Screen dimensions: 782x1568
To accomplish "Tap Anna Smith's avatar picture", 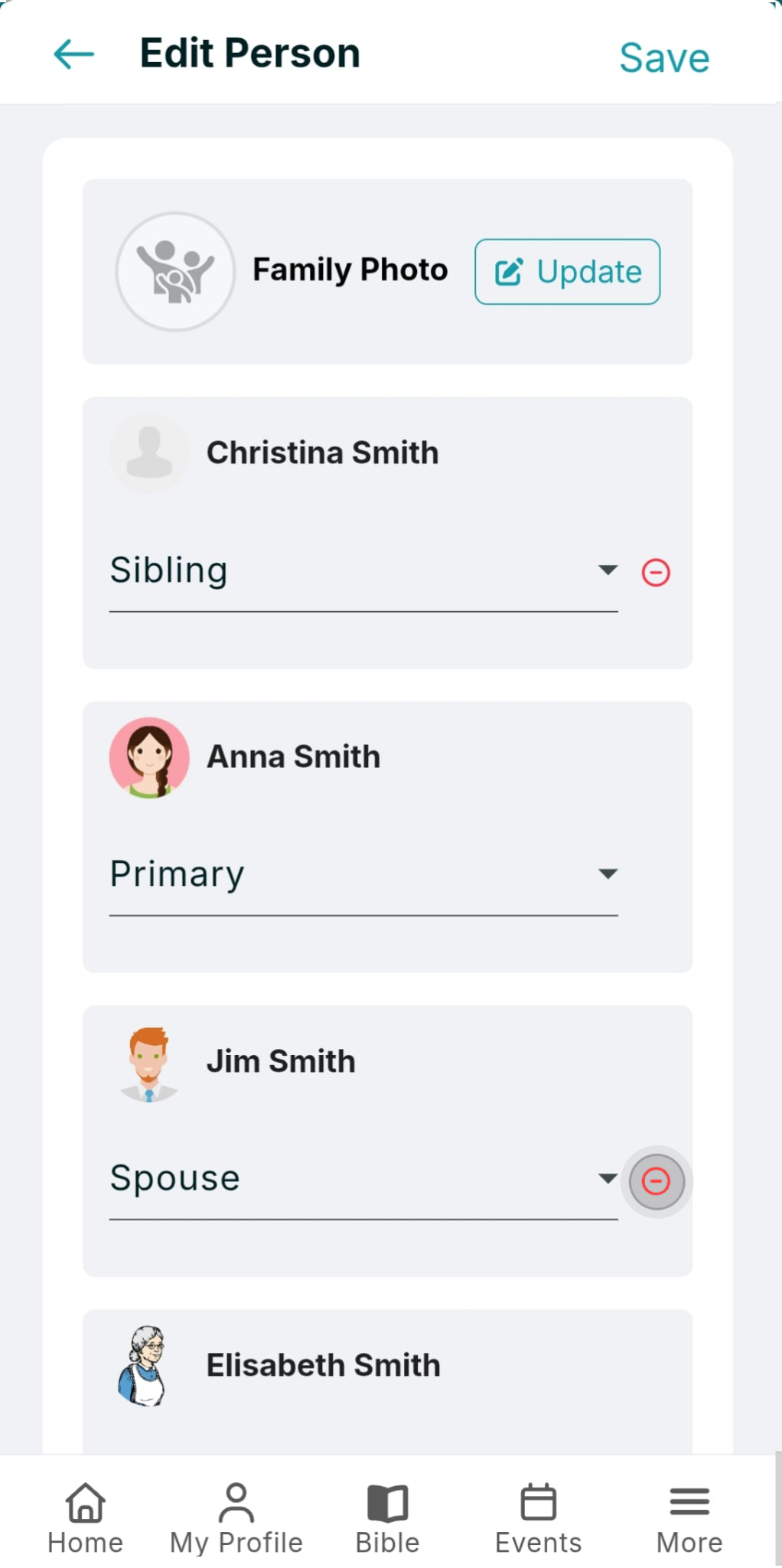I will pyautogui.click(x=149, y=757).
